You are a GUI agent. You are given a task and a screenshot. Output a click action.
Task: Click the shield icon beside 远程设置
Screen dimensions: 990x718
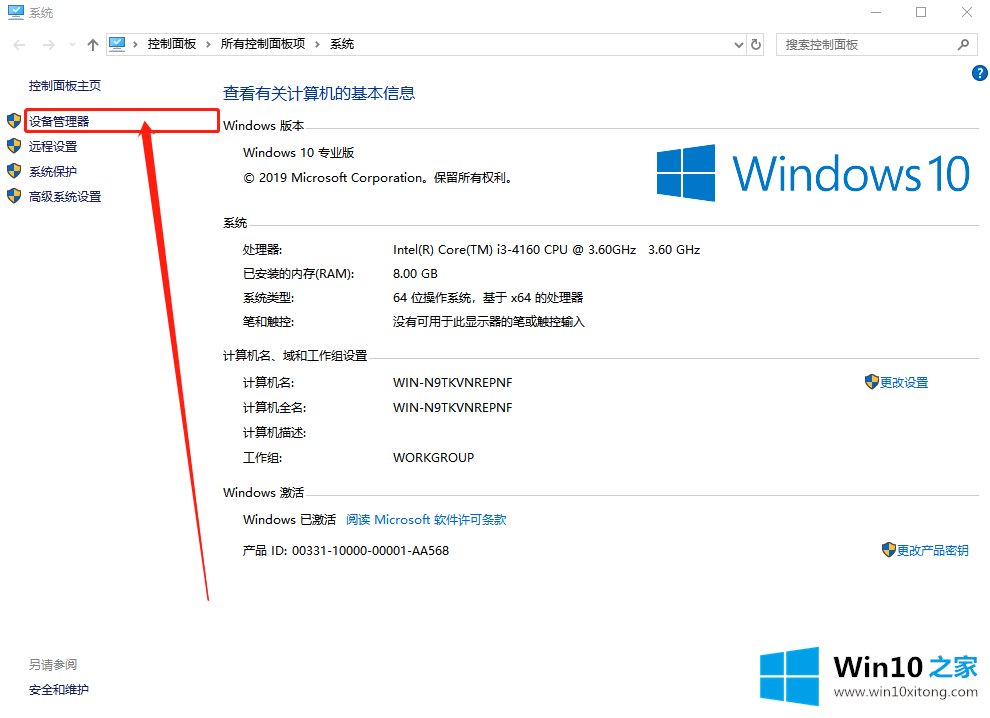(14, 146)
